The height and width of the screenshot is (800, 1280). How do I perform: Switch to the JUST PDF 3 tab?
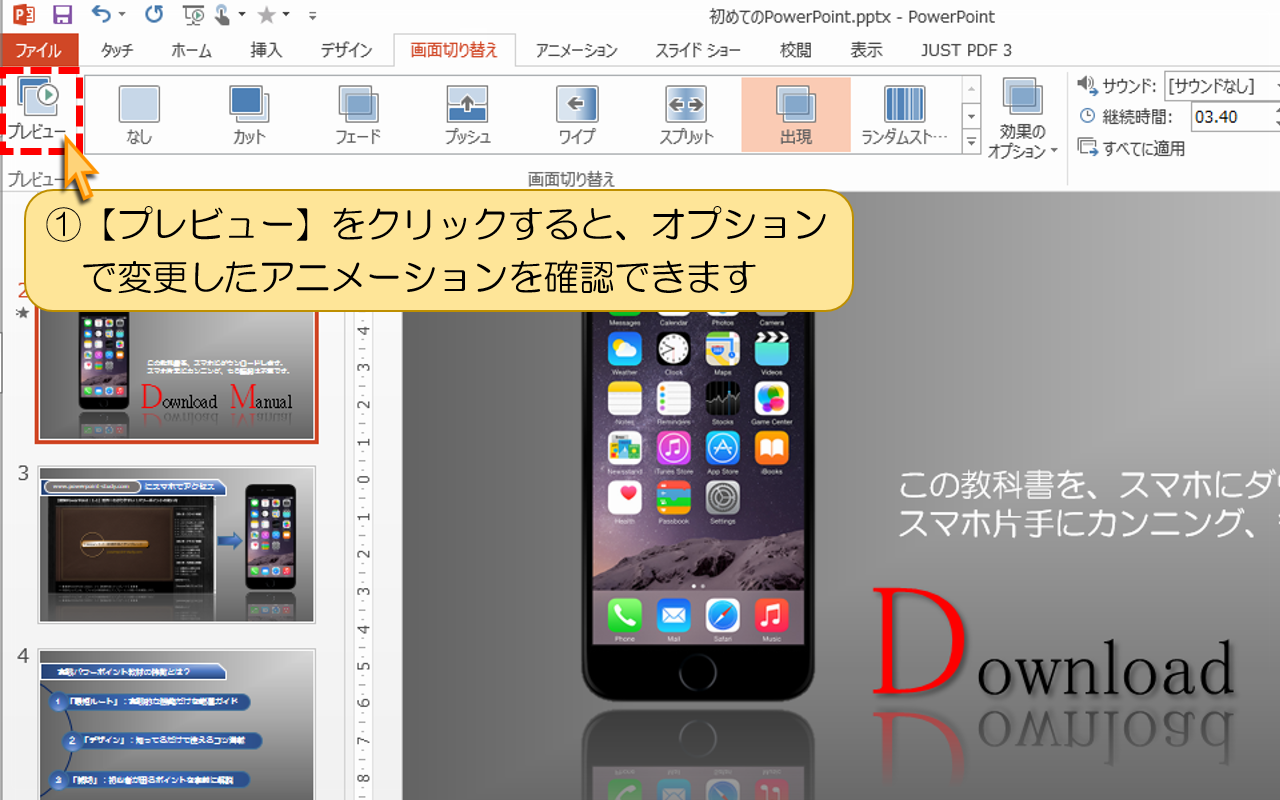click(x=966, y=50)
